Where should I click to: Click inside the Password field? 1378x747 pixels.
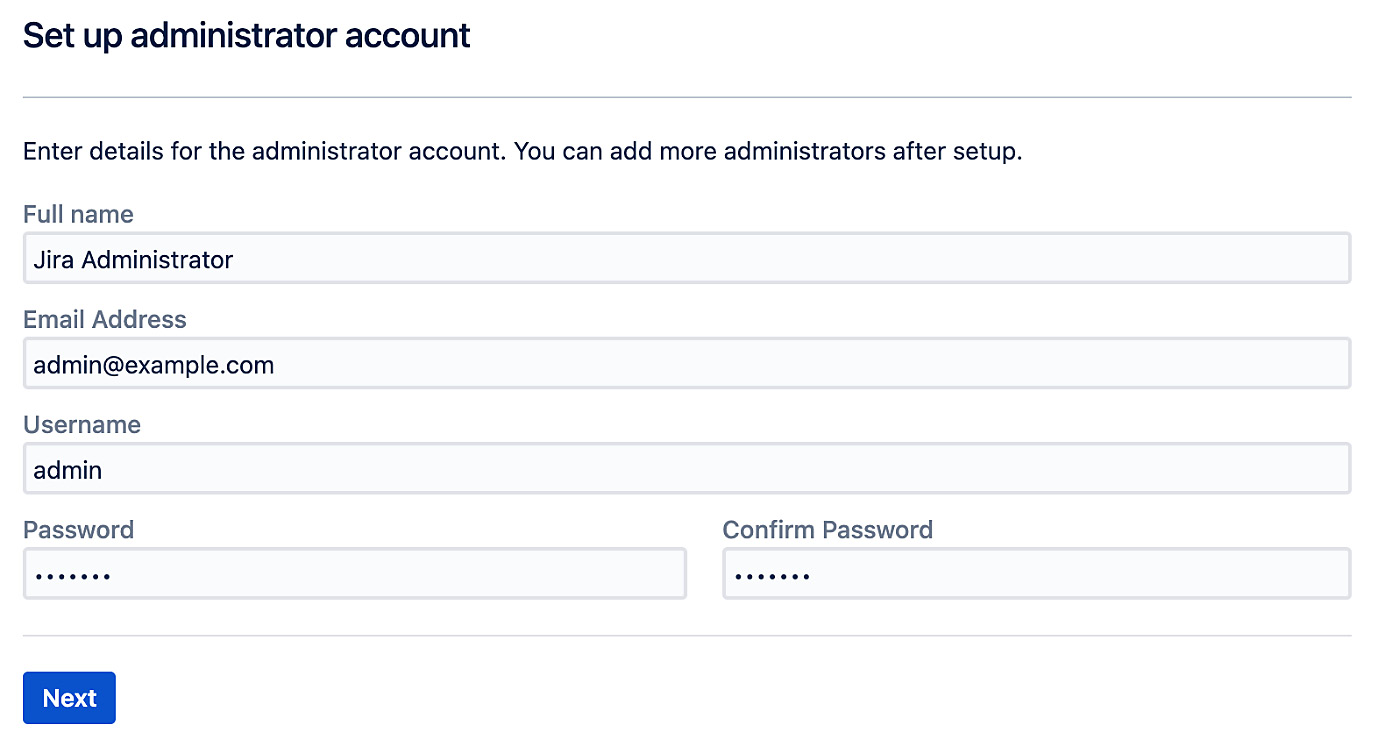tap(354, 573)
